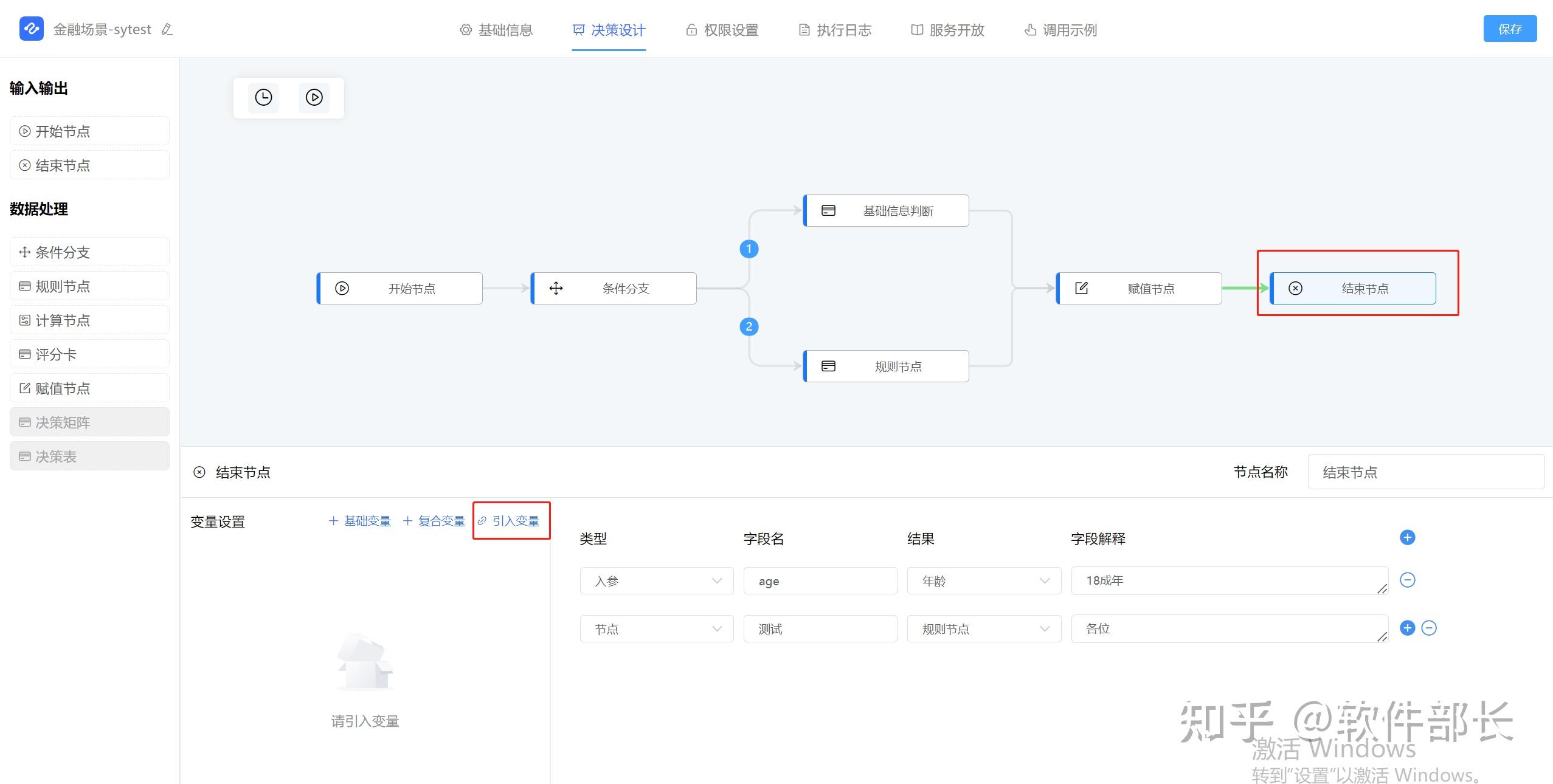Click the minus icon to remove the age row
1553x784 pixels.
click(x=1408, y=580)
